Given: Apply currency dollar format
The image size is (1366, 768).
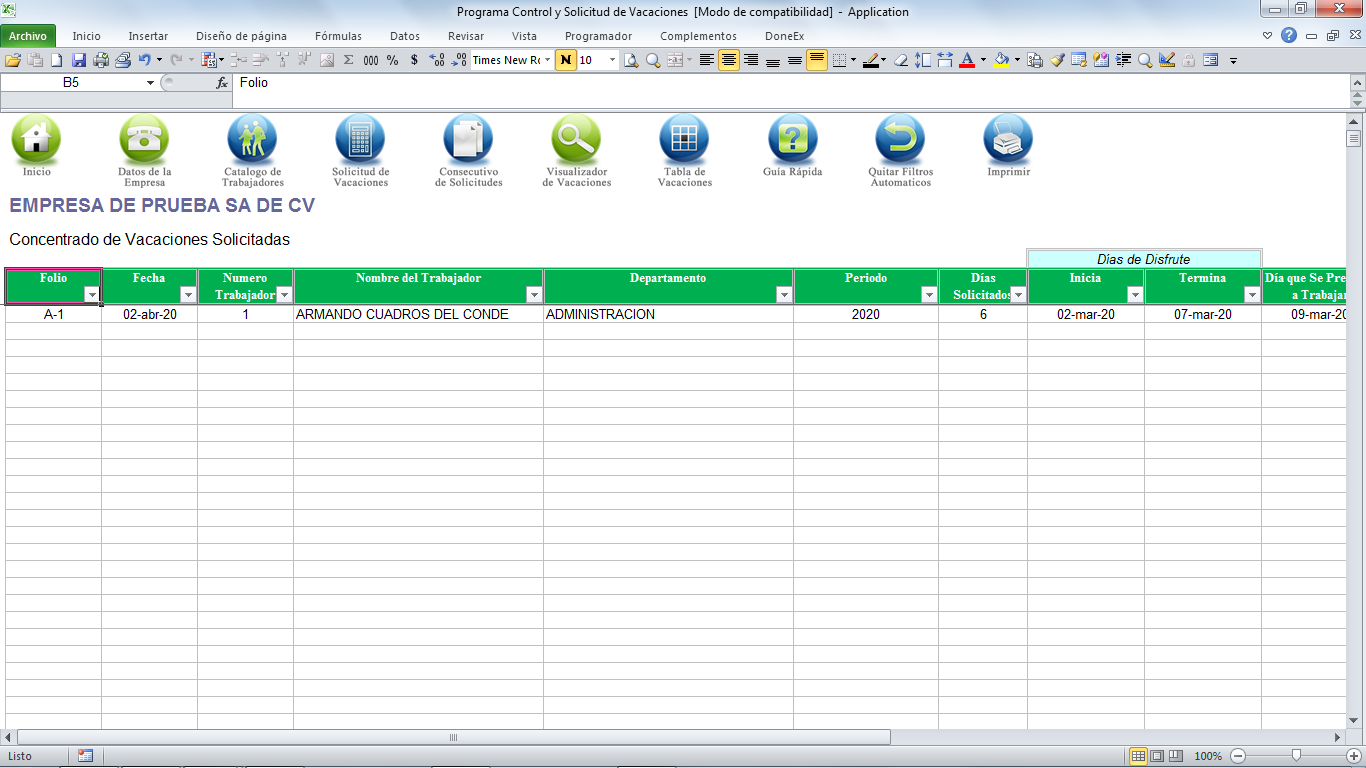Looking at the screenshot, I should (414, 60).
